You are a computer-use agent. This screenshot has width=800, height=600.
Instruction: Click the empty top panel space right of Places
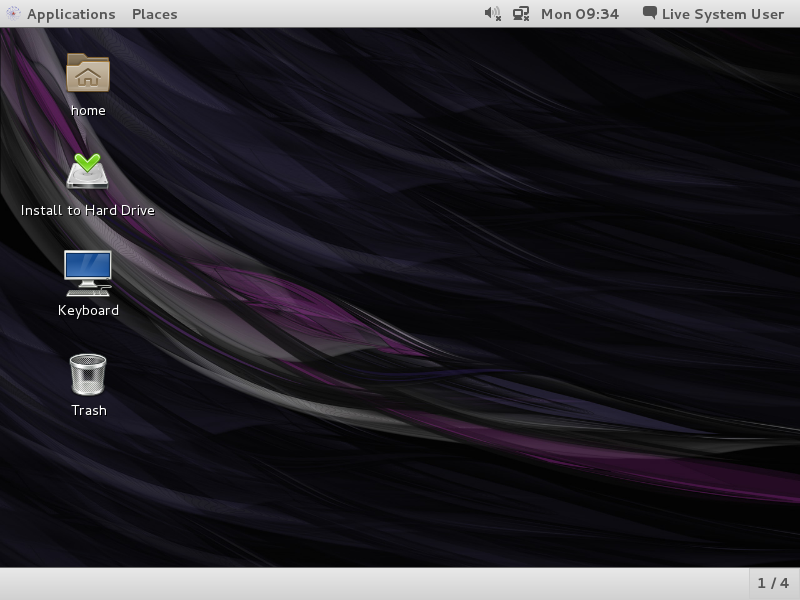click(330, 14)
